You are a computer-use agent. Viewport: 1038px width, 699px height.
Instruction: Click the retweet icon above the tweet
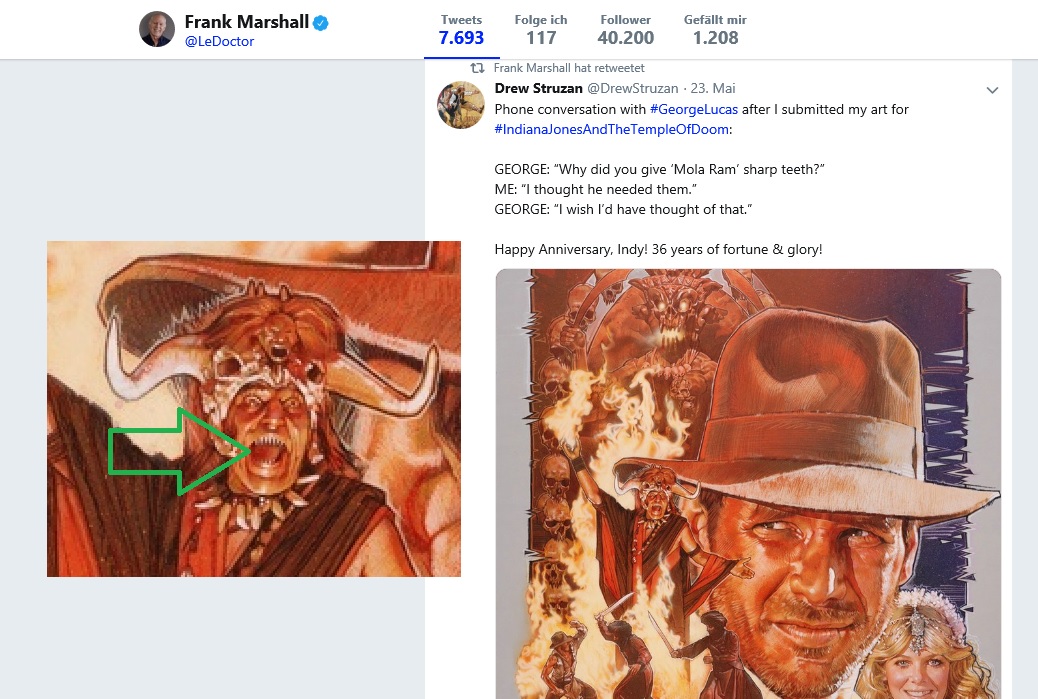pos(478,68)
